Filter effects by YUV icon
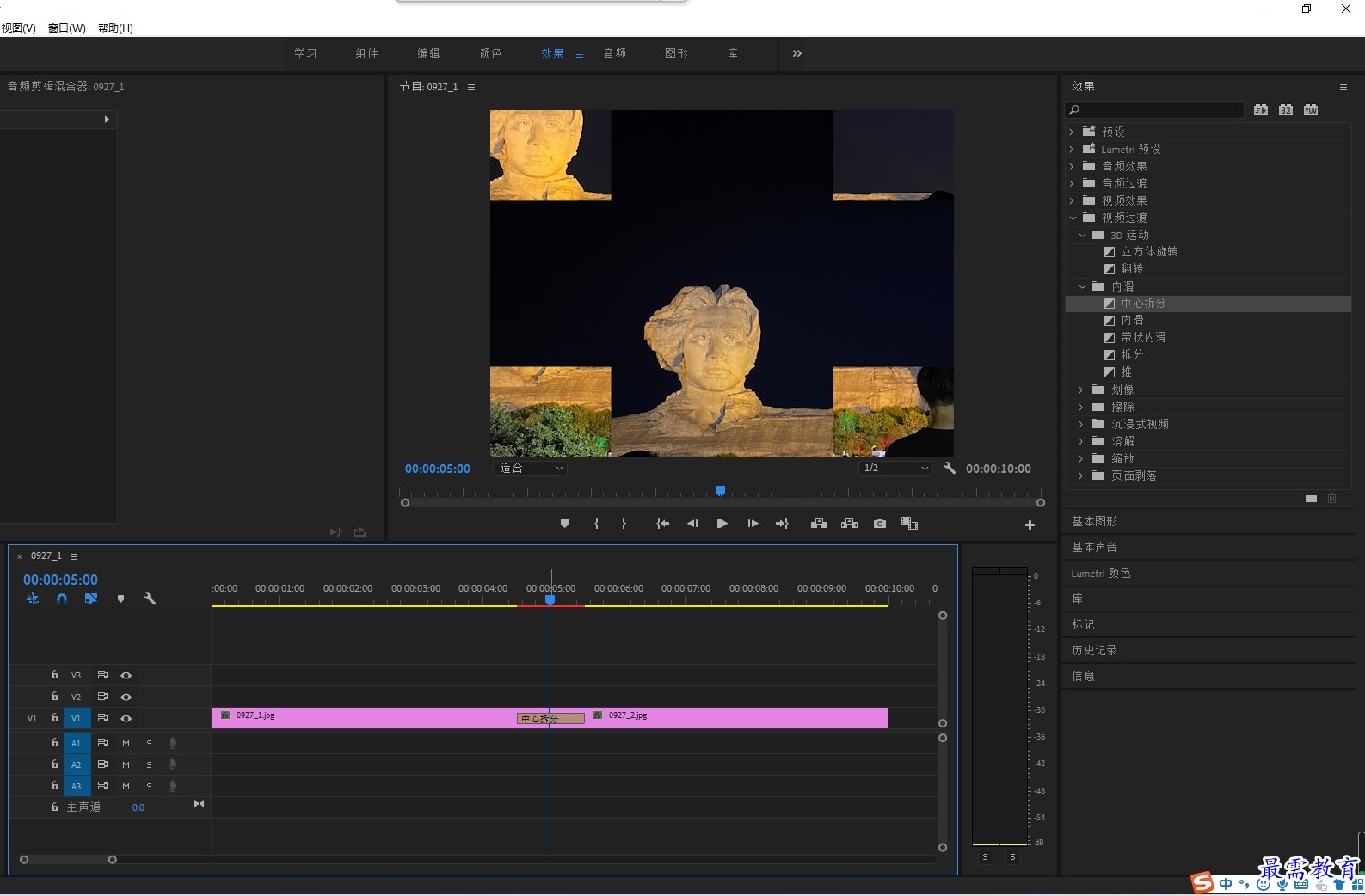The width and height of the screenshot is (1365, 896). pos(1311,110)
